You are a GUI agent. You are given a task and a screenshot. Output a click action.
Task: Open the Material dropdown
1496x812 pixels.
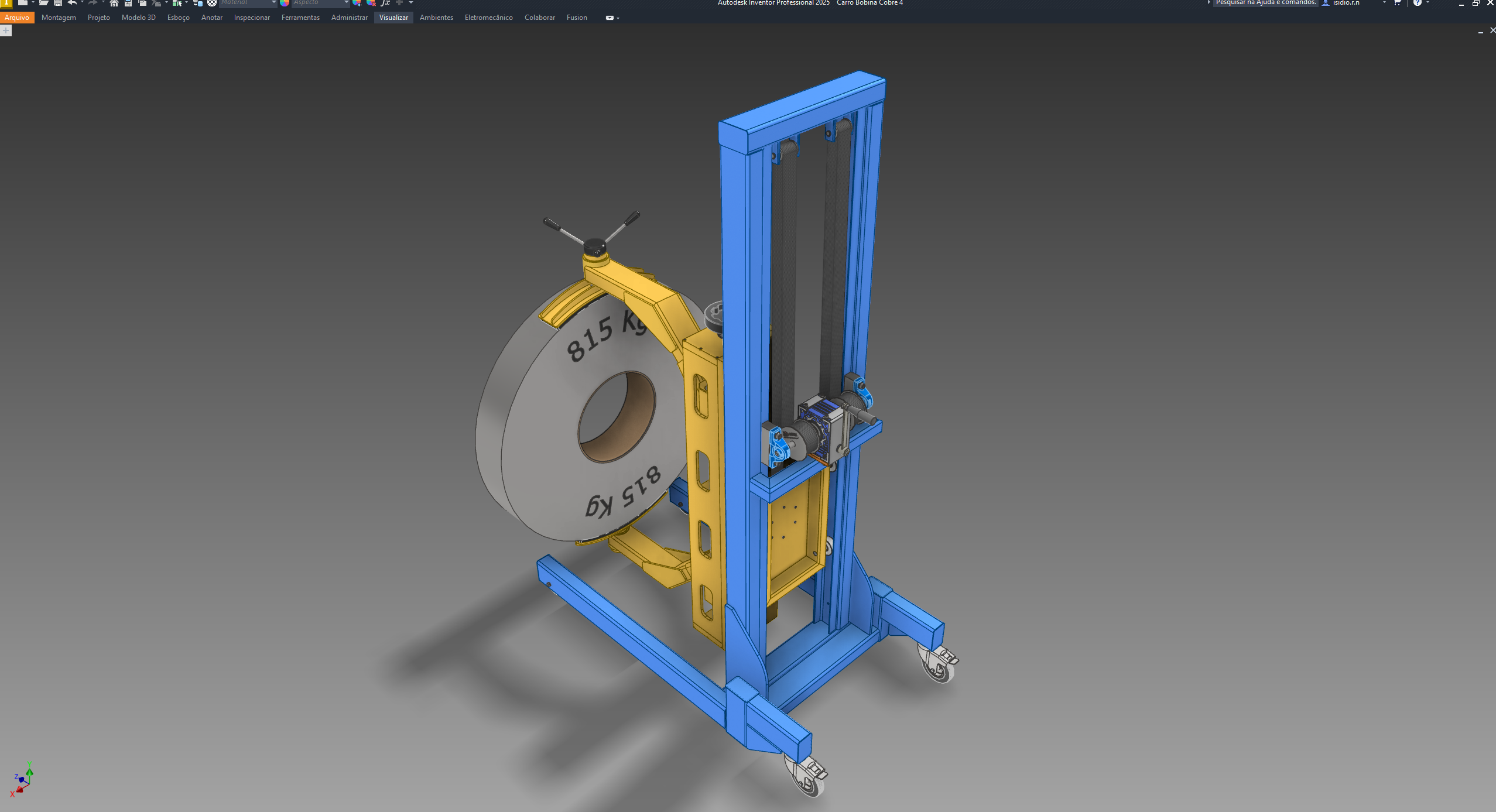point(248,3)
